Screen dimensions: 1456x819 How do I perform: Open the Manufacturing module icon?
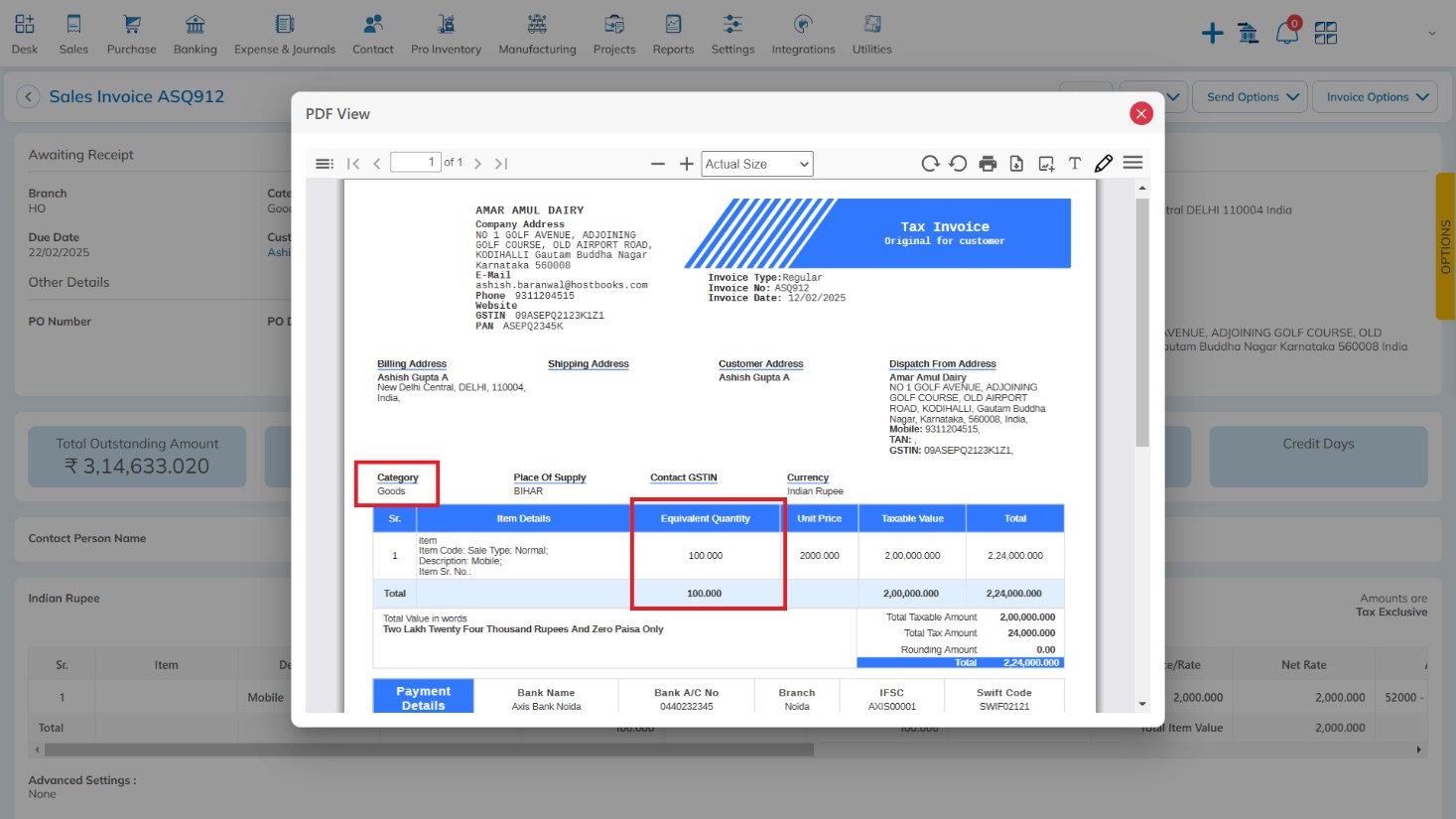pyautogui.click(x=537, y=34)
